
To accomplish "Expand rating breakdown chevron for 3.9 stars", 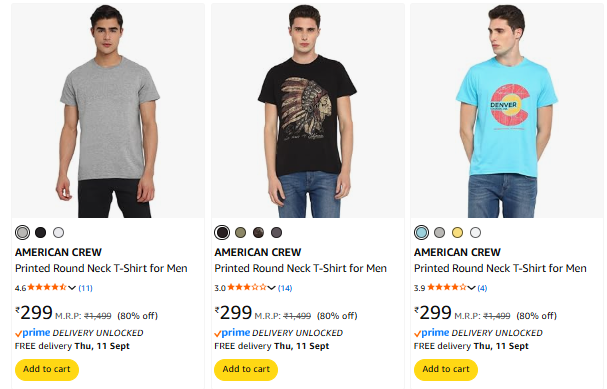I will (x=471, y=288).
